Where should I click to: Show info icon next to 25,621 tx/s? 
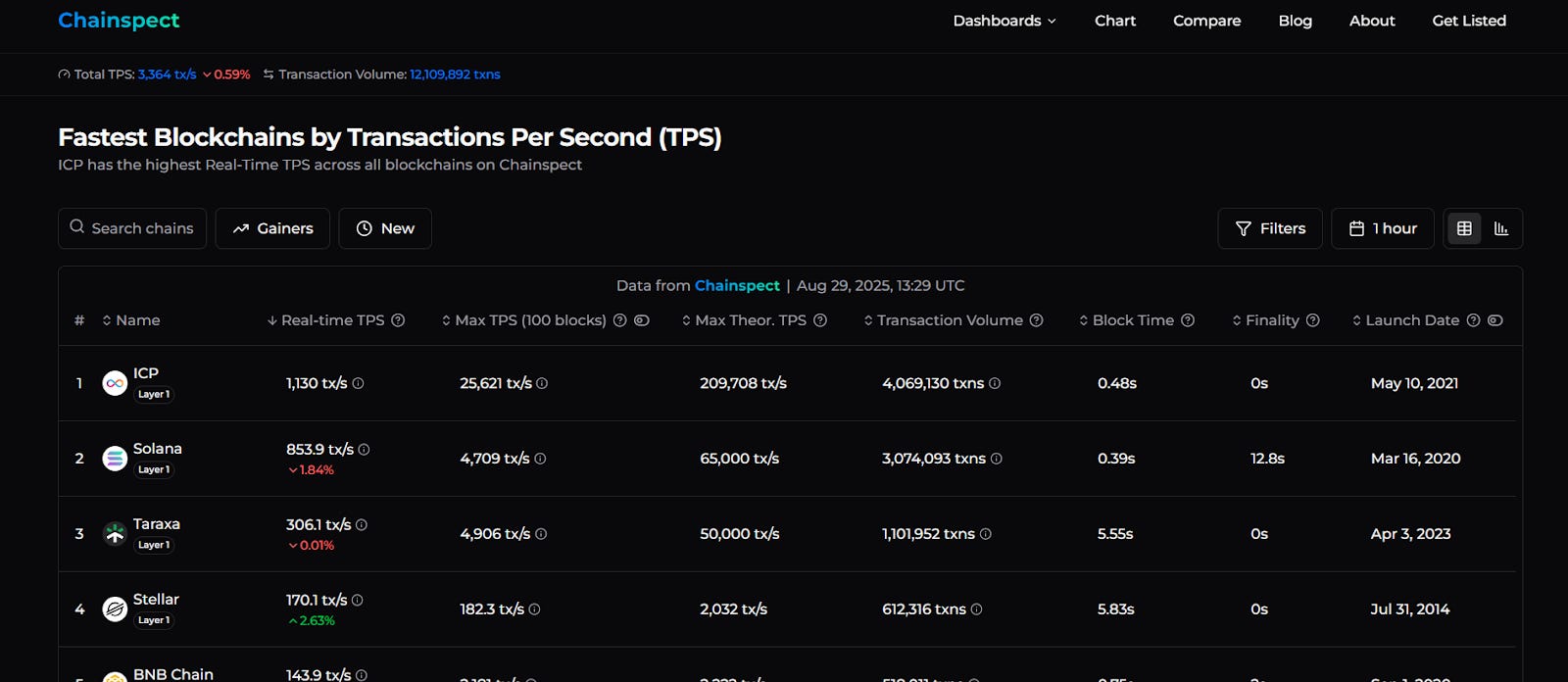542,383
